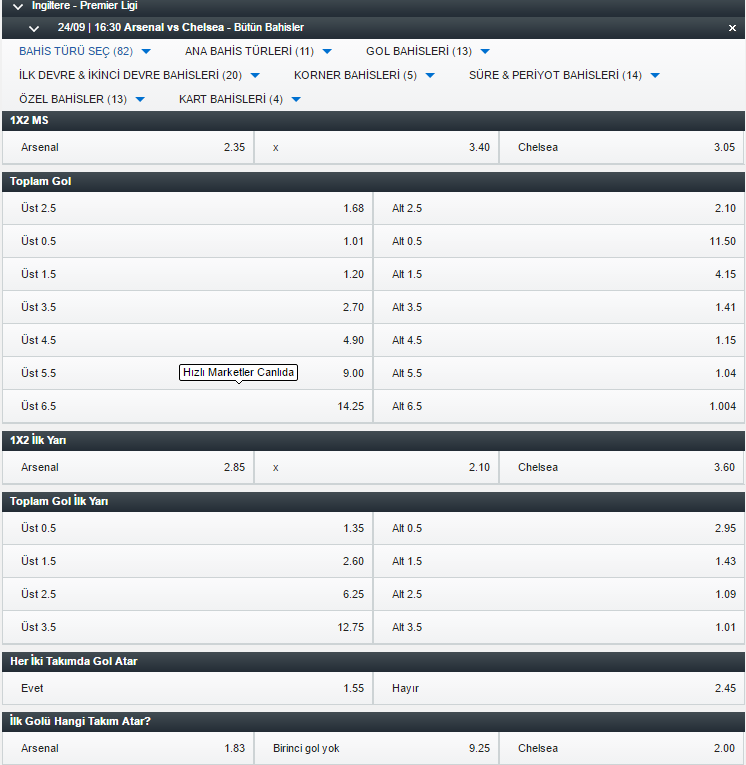This screenshot has width=746, height=765.
Task: Choose Evet 1.55 for both teams score
Action: coord(188,688)
